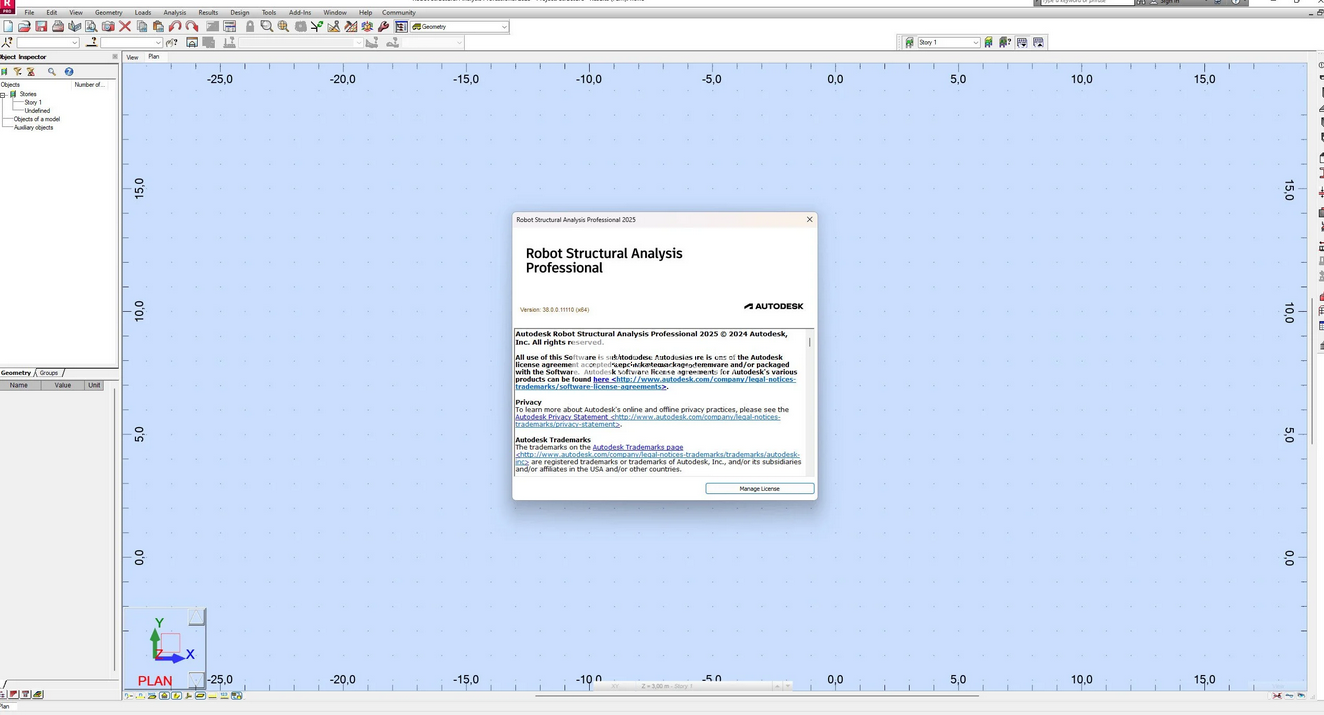Open the Story 1 dropdown selector
This screenshot has height=715, width=1324.
(948, 43)
